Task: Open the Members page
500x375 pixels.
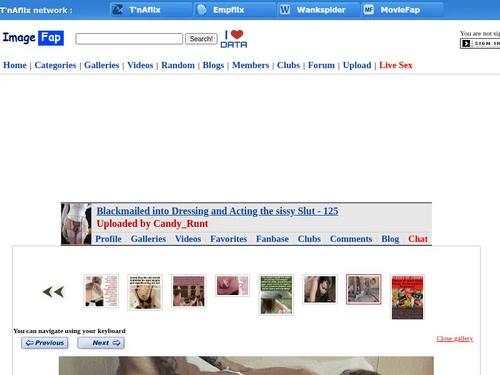Action: (x=251, y=65)
